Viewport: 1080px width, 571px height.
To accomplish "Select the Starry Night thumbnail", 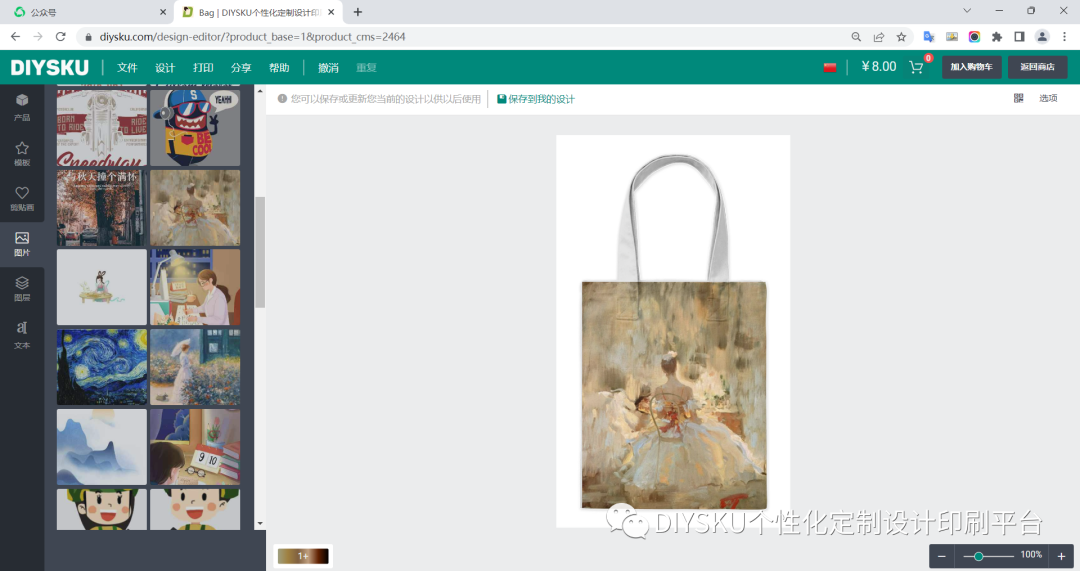I will [x=102, y=367].
